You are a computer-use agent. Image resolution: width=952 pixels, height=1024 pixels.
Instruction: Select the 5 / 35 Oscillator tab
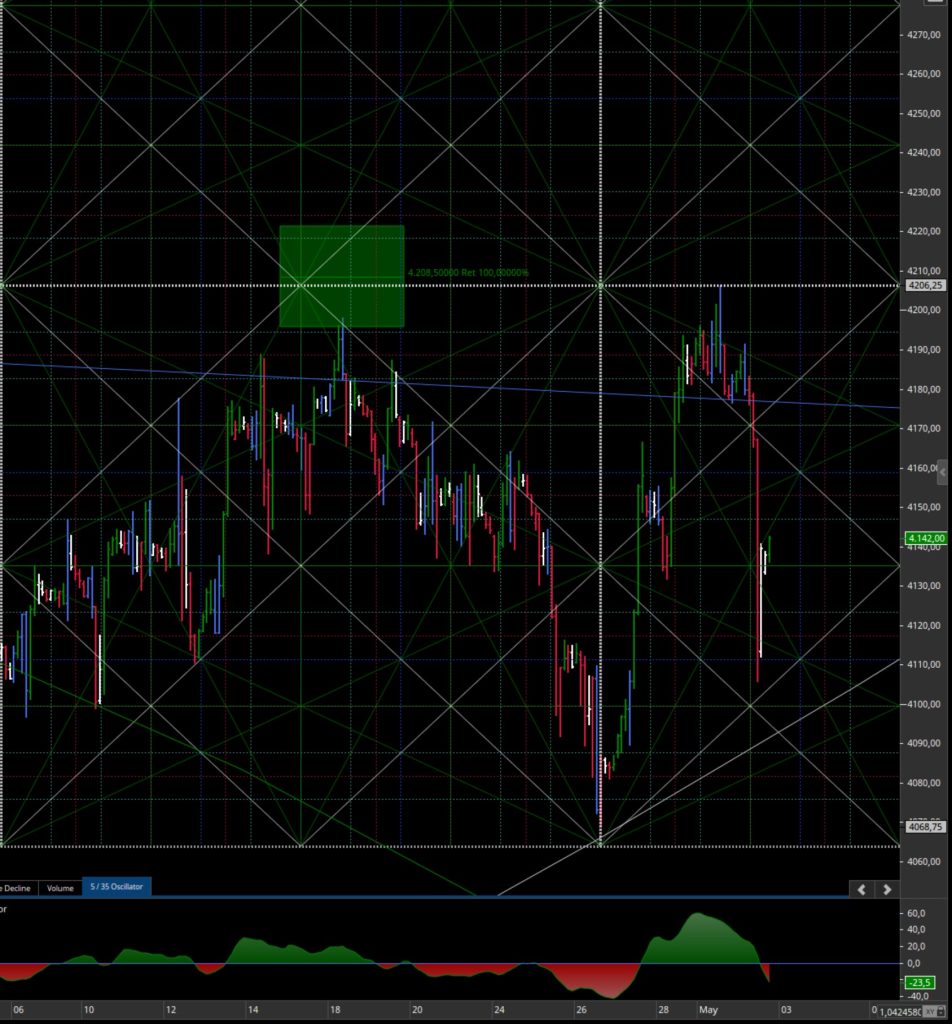click(x=116, y=887)
